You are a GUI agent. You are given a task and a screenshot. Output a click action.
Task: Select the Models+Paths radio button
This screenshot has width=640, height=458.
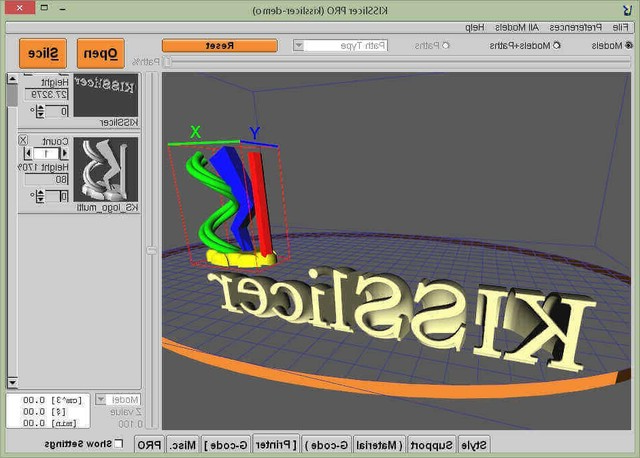coord(557,45)
